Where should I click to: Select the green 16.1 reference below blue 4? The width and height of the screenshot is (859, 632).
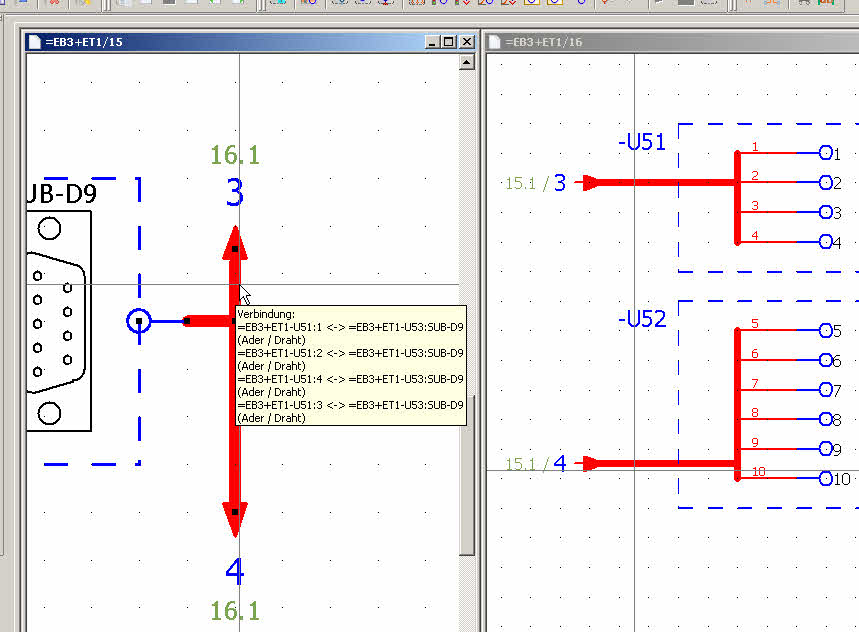coord(235,611)
